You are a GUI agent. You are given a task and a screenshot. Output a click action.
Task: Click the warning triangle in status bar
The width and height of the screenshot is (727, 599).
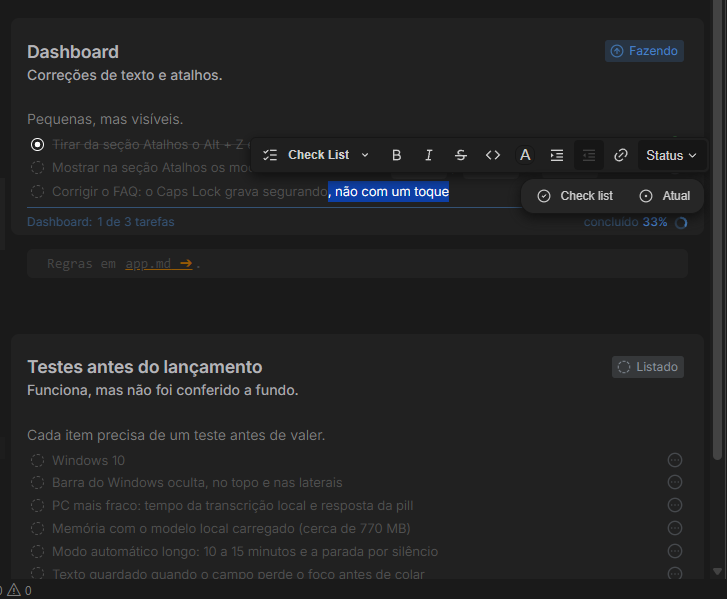[x=14, y=590]
